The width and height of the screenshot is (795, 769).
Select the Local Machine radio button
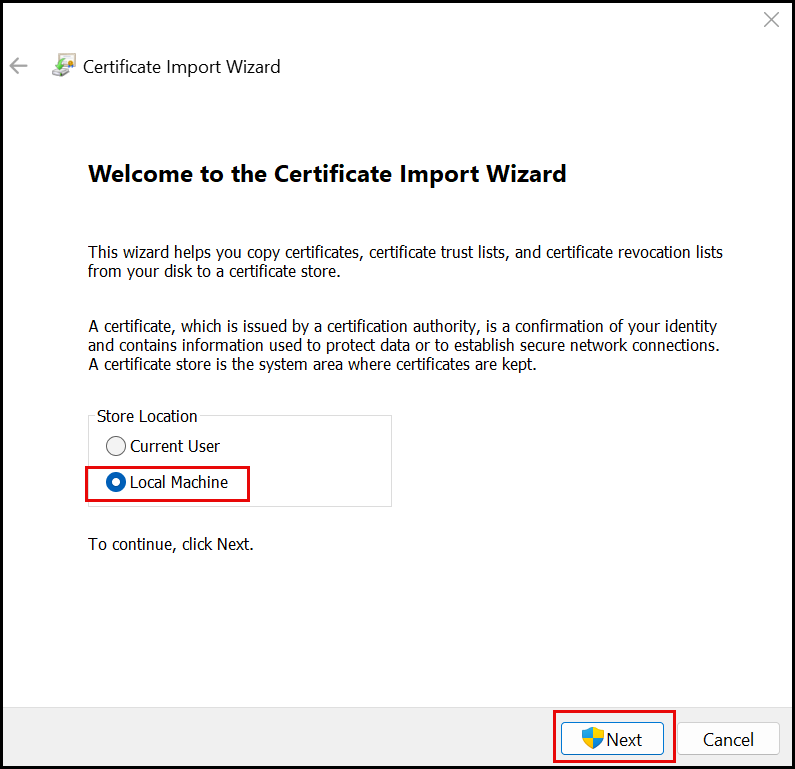(x=116, y=482)
